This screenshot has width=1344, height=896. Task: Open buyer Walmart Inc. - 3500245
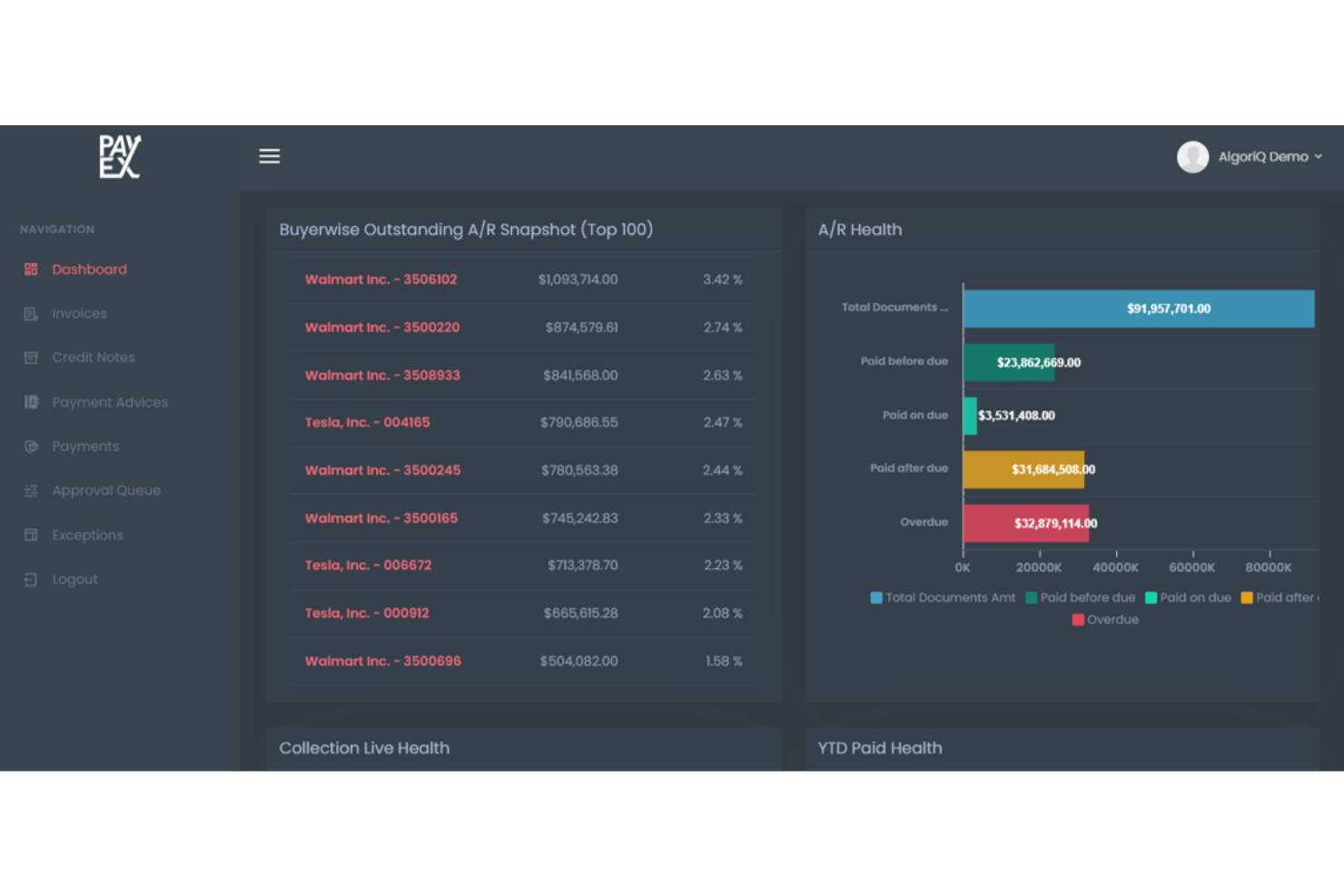(x=382, y=470)
